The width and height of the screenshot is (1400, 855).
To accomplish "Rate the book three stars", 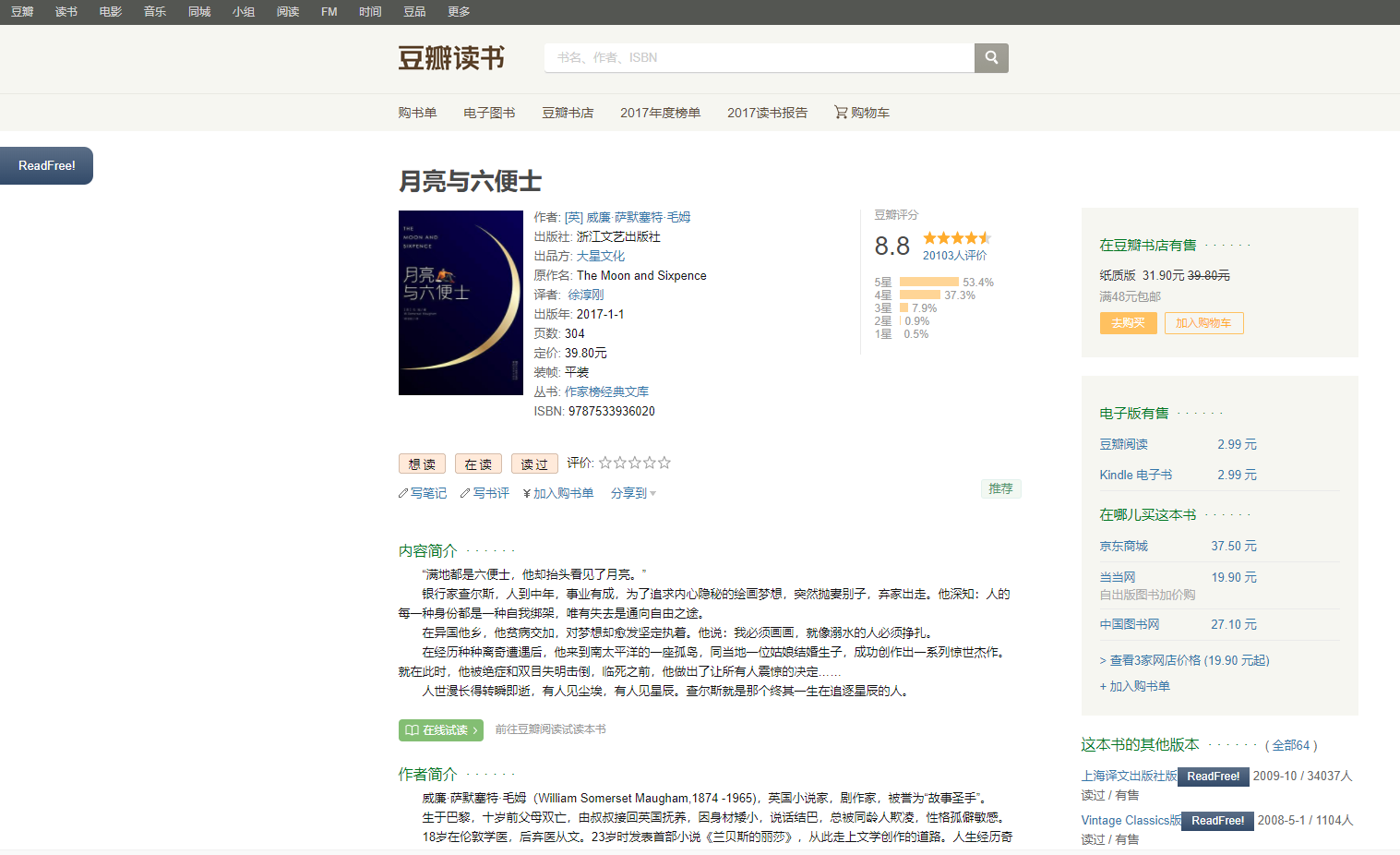I will click(x=635, y=463).
